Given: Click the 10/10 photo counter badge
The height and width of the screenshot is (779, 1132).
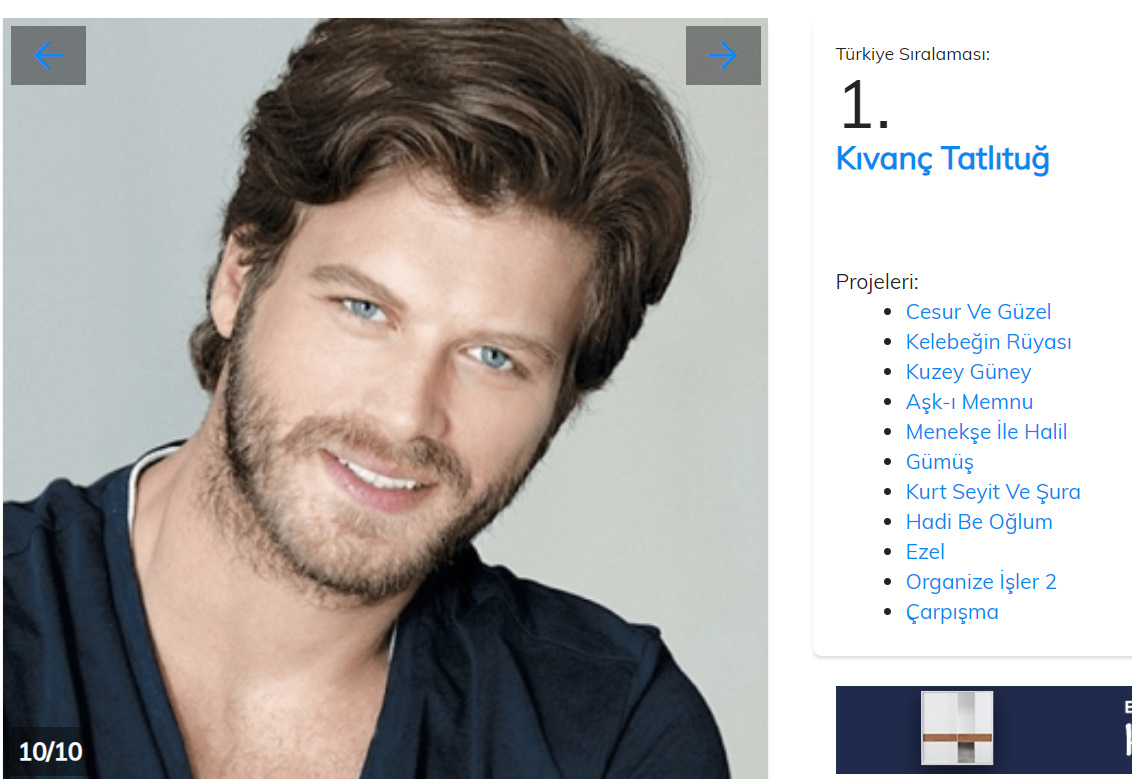Looking at the screenshot, I should (50, 752).
